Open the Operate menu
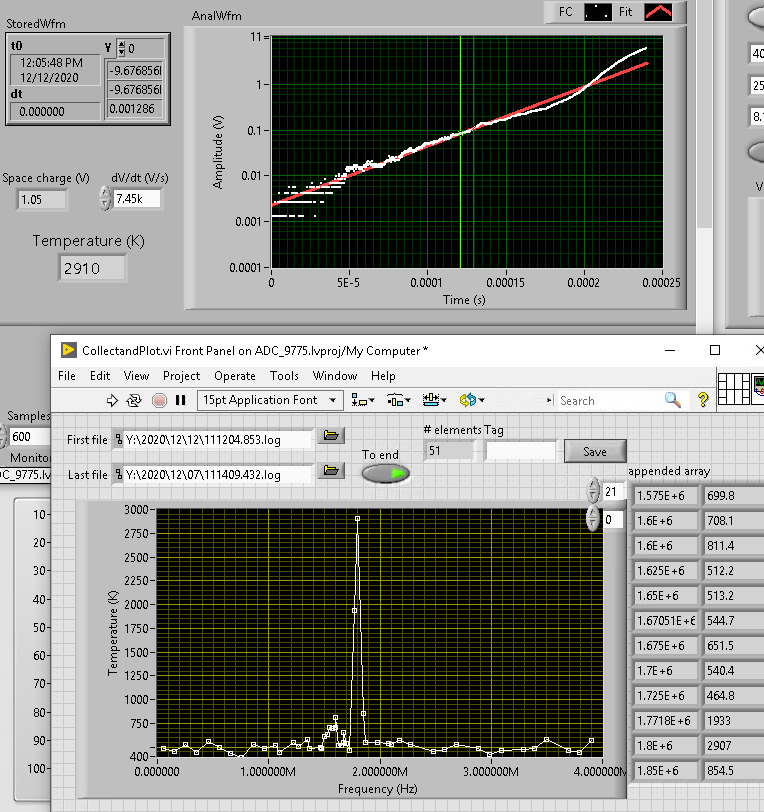 (x=235, y=376)
